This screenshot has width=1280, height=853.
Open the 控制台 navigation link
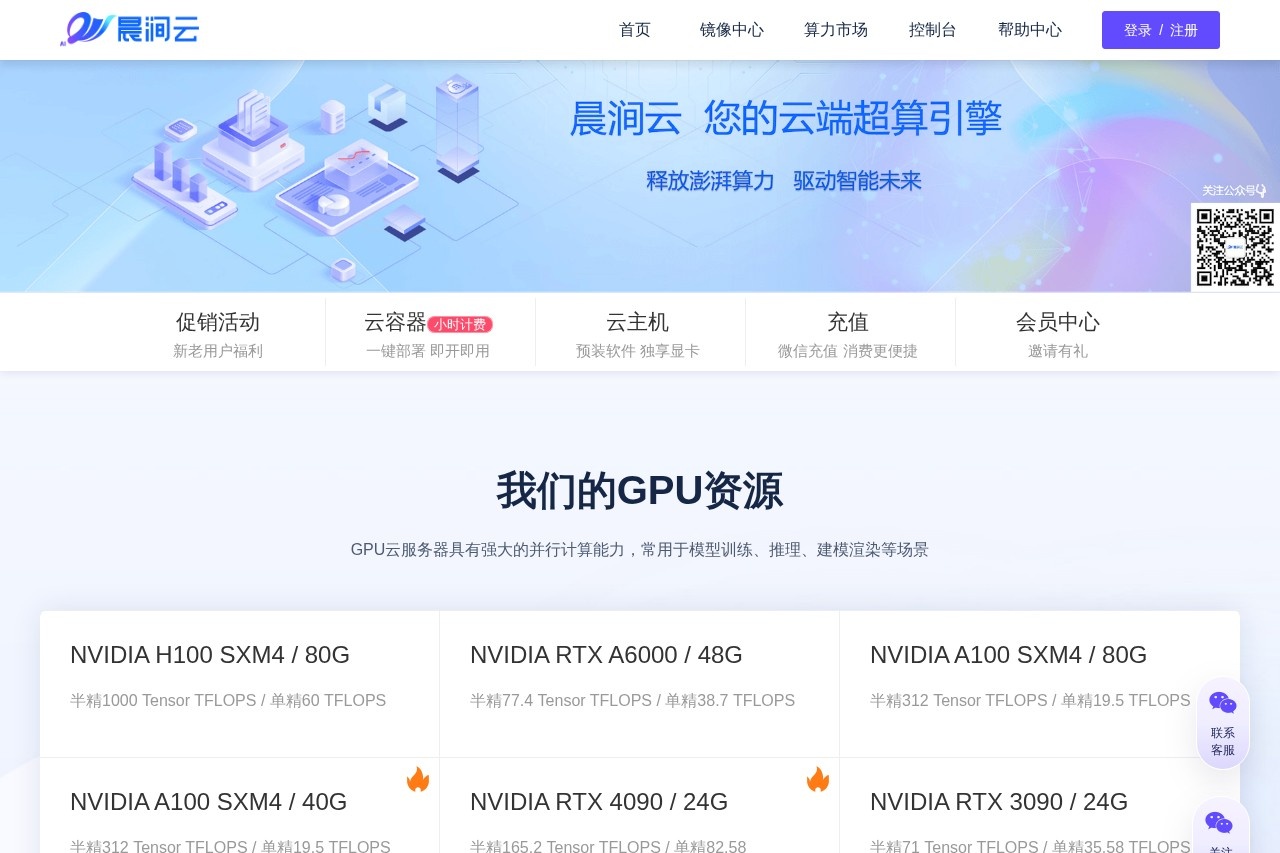pos(932,30)
